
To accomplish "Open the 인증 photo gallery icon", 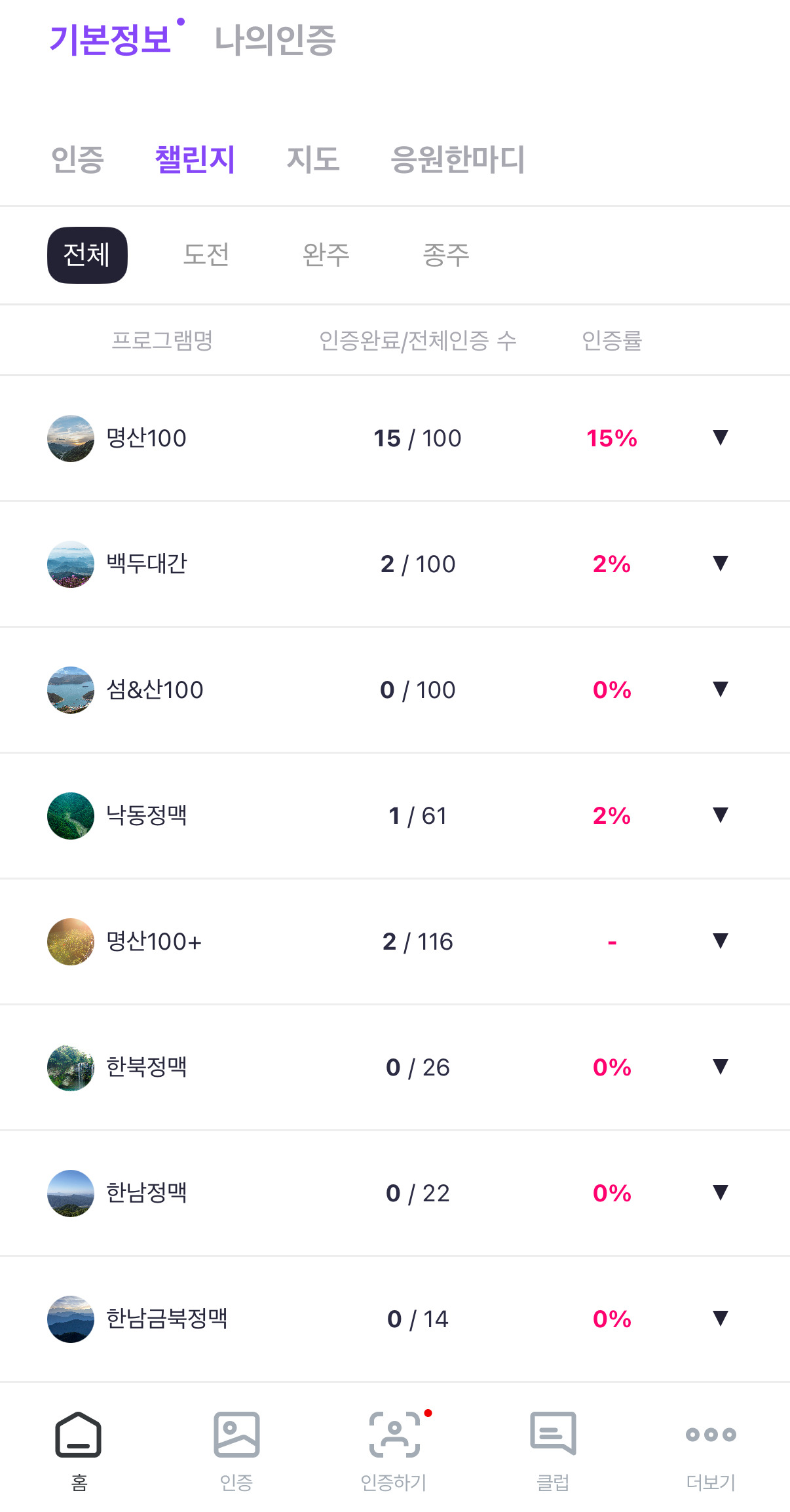I will [x=236, y=1435].
